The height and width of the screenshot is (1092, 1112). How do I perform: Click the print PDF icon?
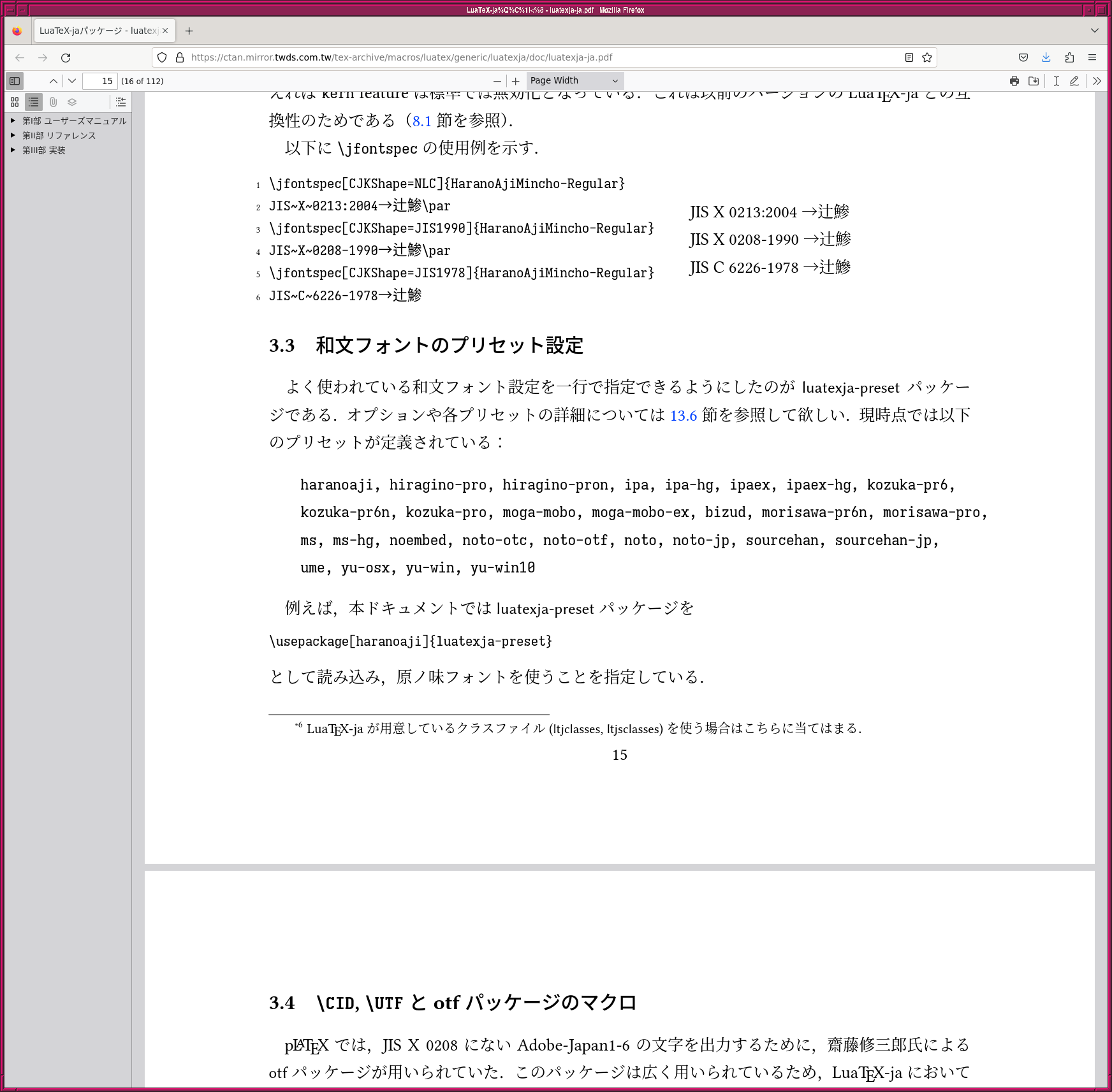(1014, 81)
